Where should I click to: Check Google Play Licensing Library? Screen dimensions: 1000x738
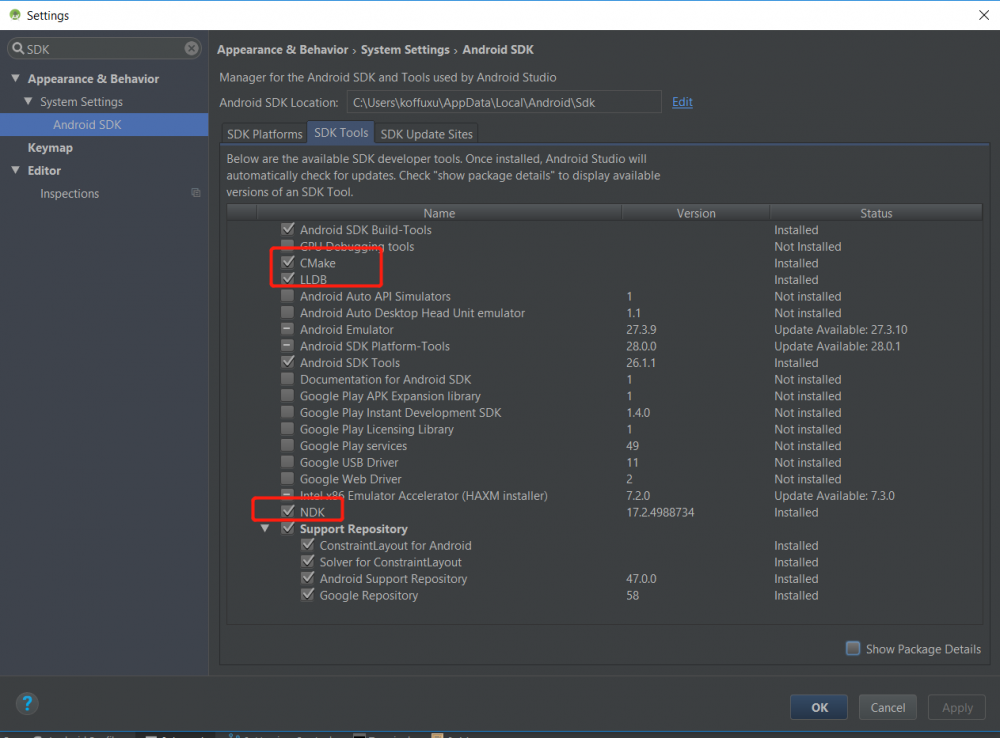[x=288, y=428]
